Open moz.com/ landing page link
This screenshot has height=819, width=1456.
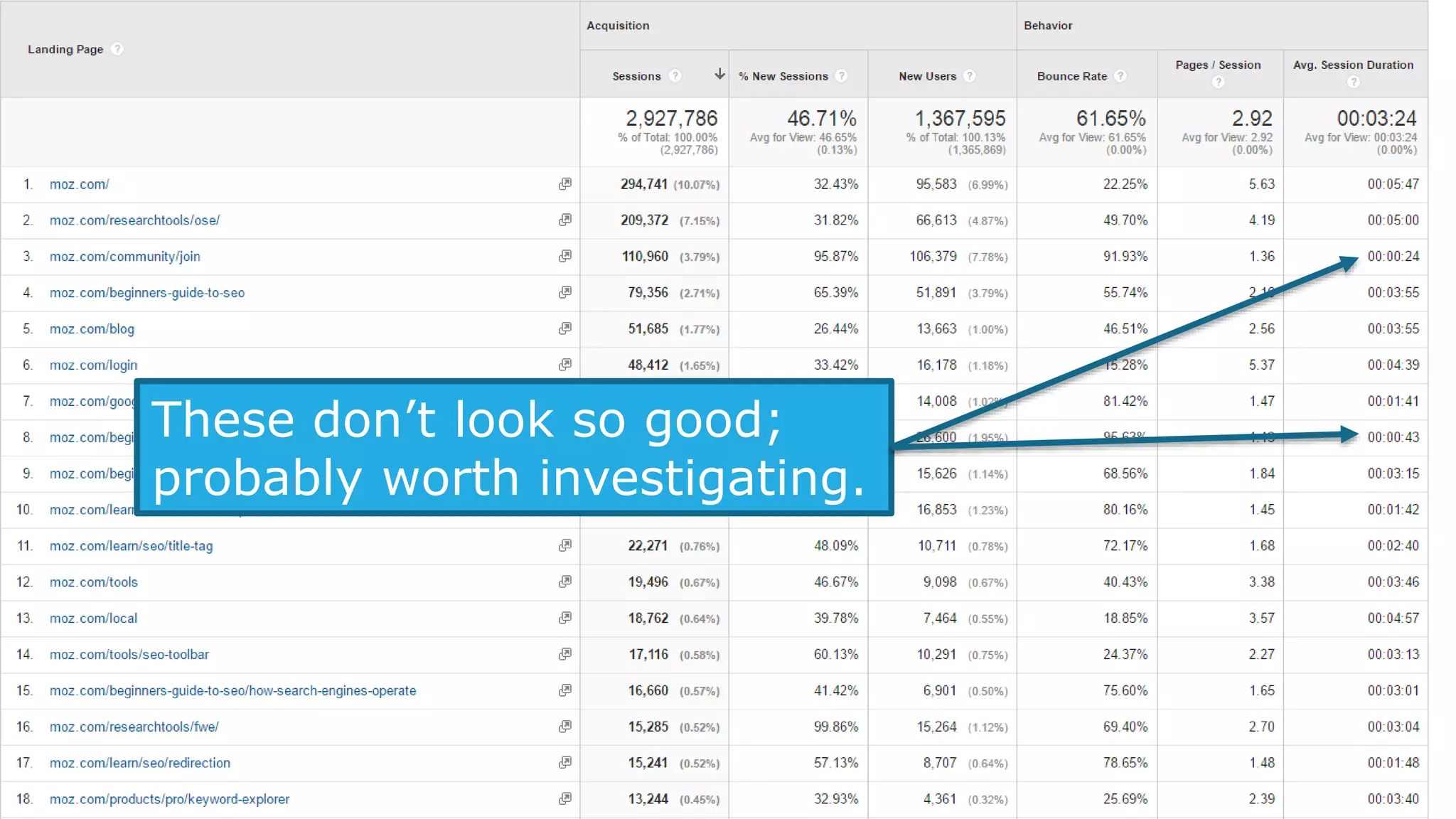[x=79, y=184]
